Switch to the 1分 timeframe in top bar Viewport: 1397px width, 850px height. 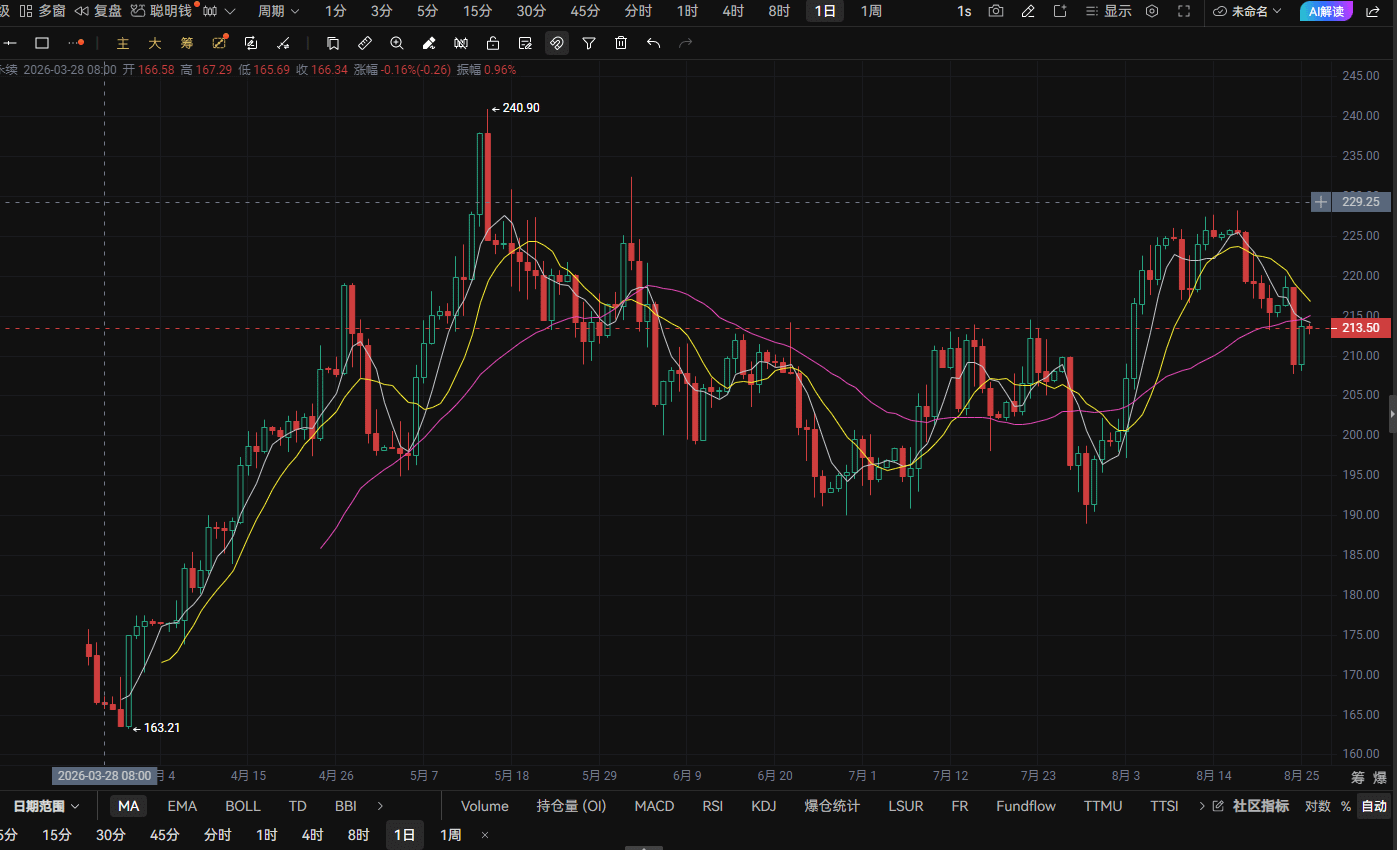[x=336, y=11]
